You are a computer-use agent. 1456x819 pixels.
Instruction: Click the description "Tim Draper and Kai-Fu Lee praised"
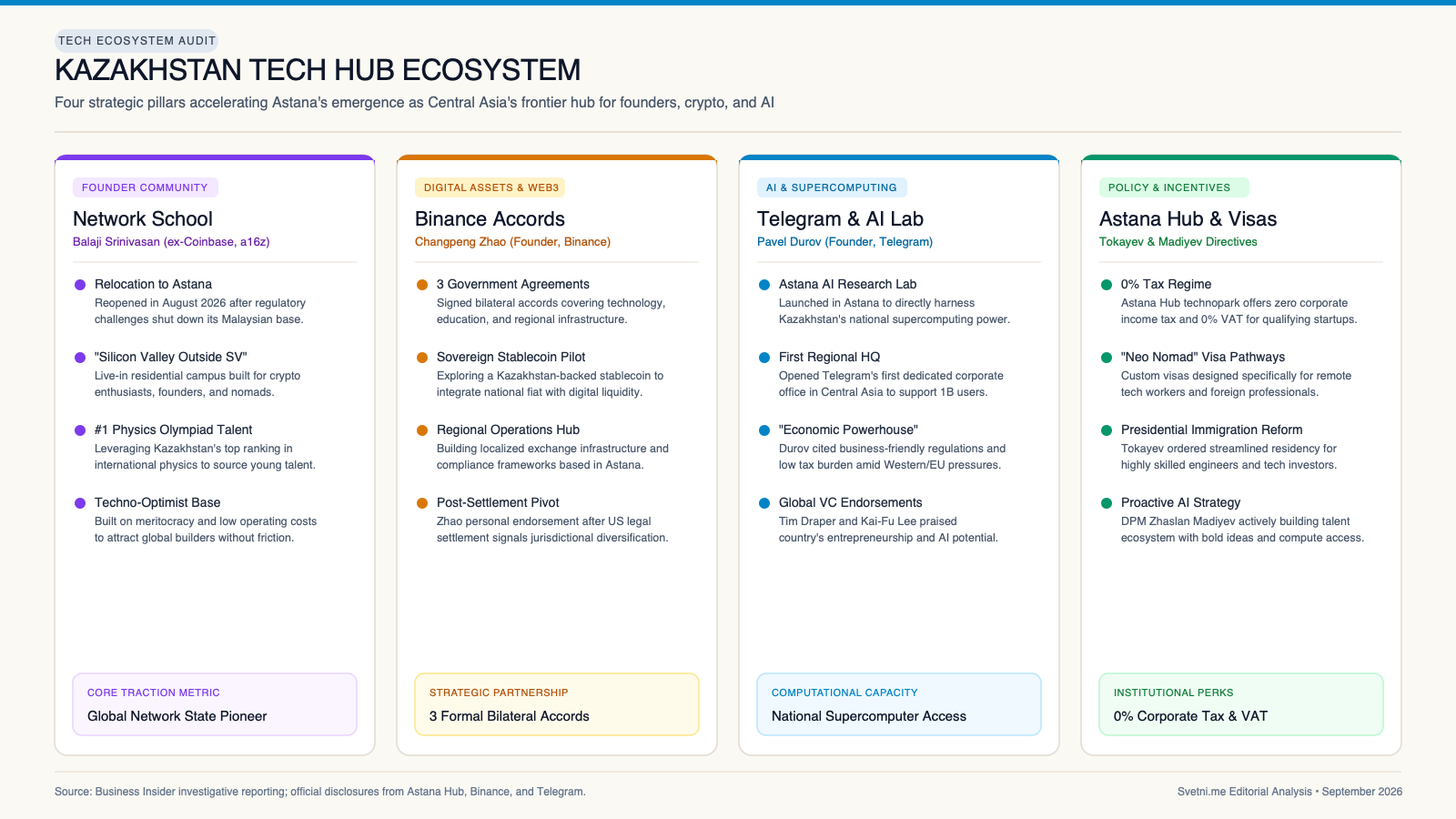point(888,530)
